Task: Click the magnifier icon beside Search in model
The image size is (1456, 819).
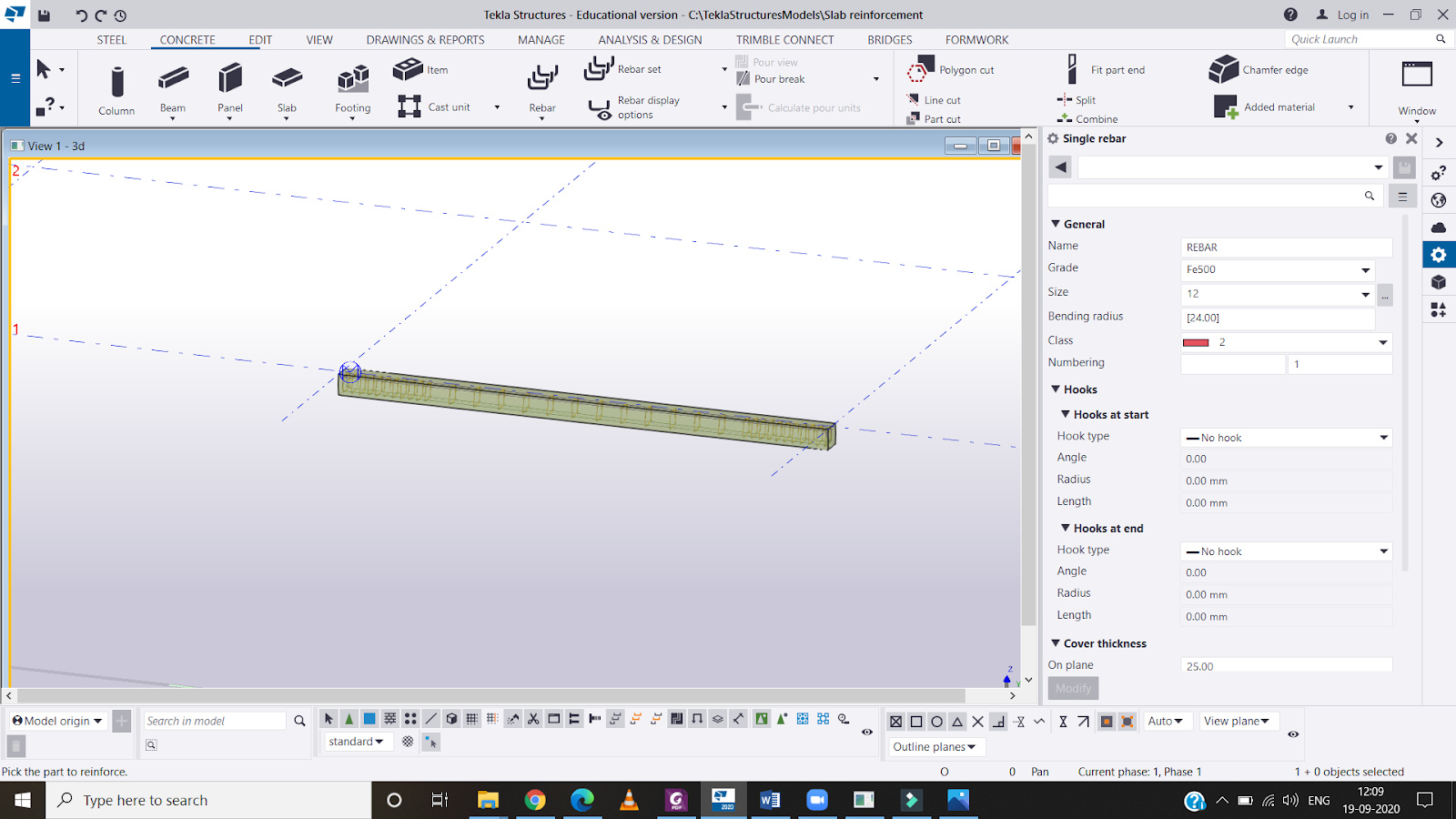Action: point(299,721)
